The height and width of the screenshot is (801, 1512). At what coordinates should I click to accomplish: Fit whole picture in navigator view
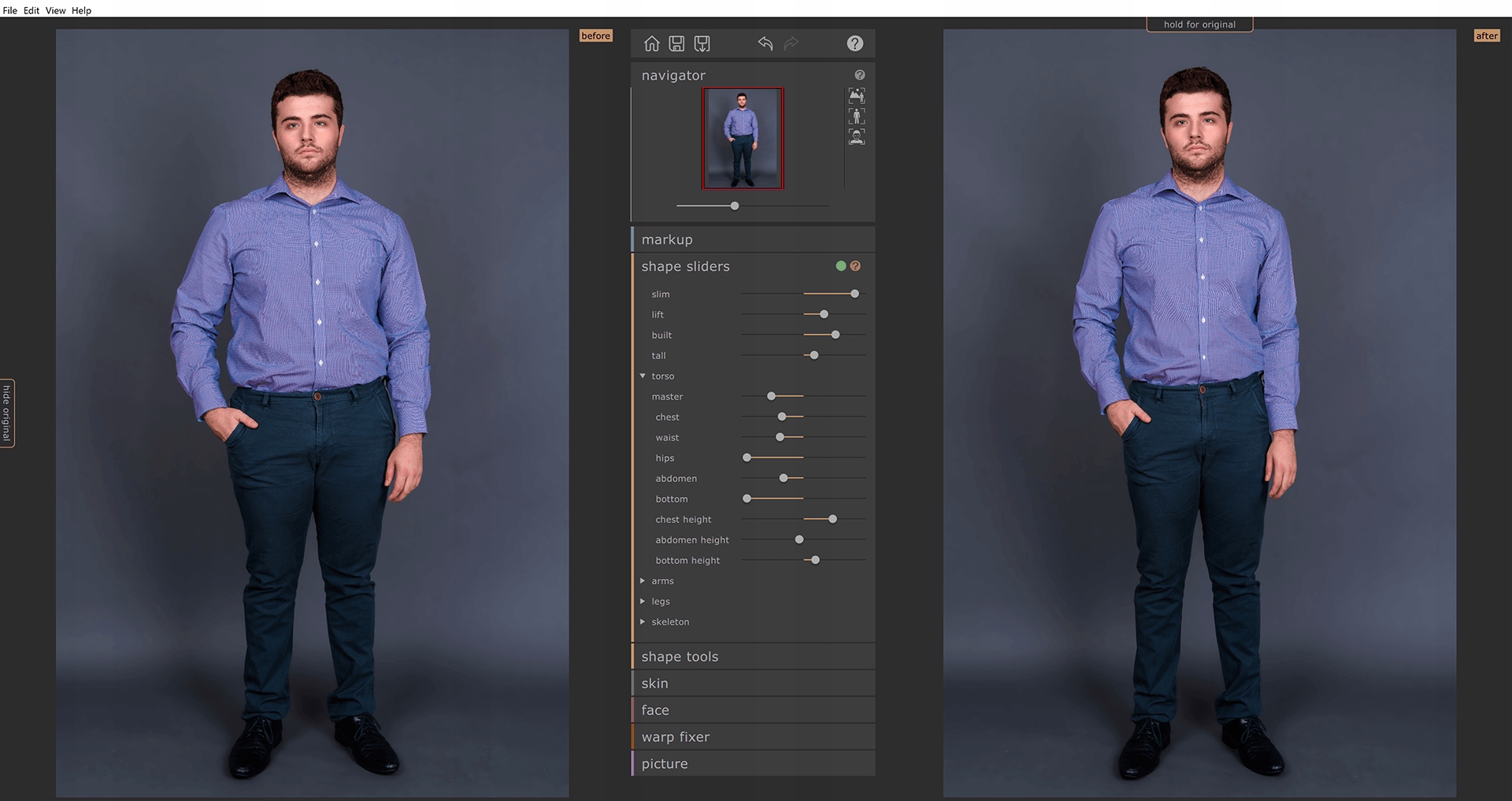coord(856,96)
